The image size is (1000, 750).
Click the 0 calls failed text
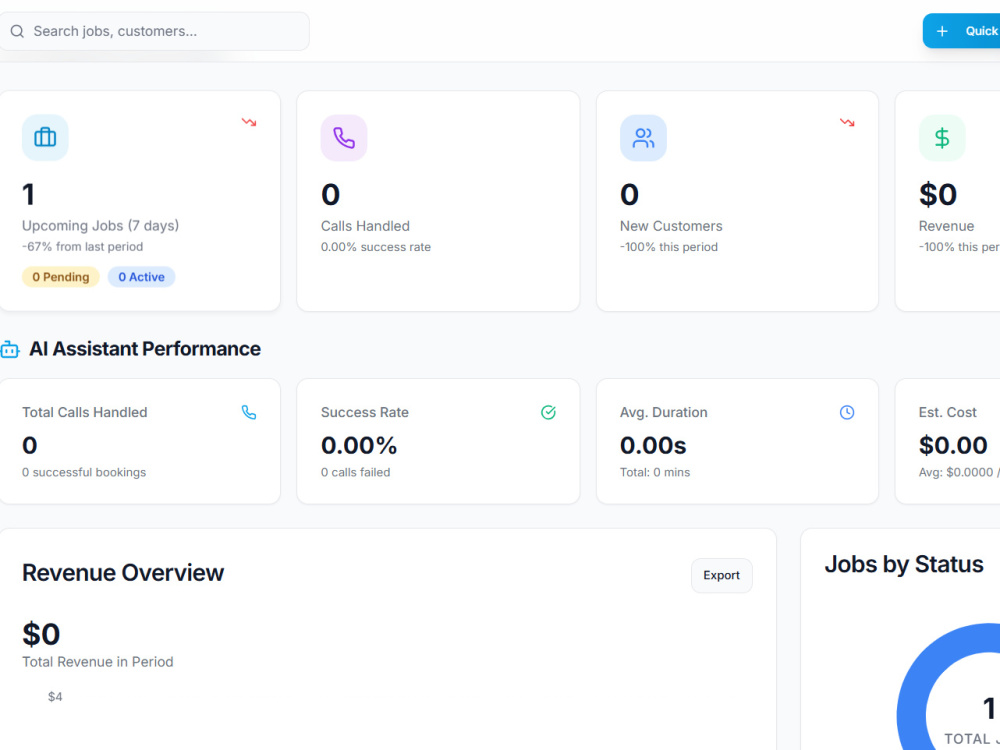[355, 473]
